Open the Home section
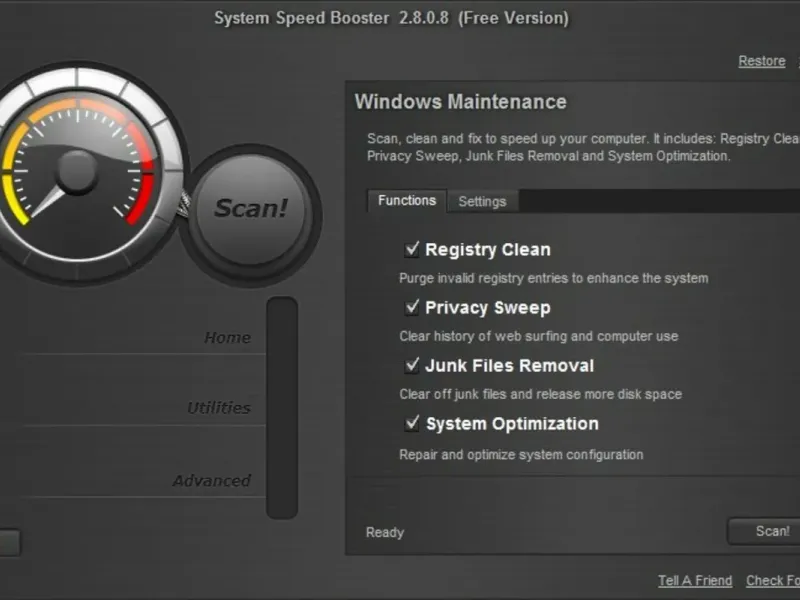This screenshot has height=600, width=800. [x=227, y=338]
